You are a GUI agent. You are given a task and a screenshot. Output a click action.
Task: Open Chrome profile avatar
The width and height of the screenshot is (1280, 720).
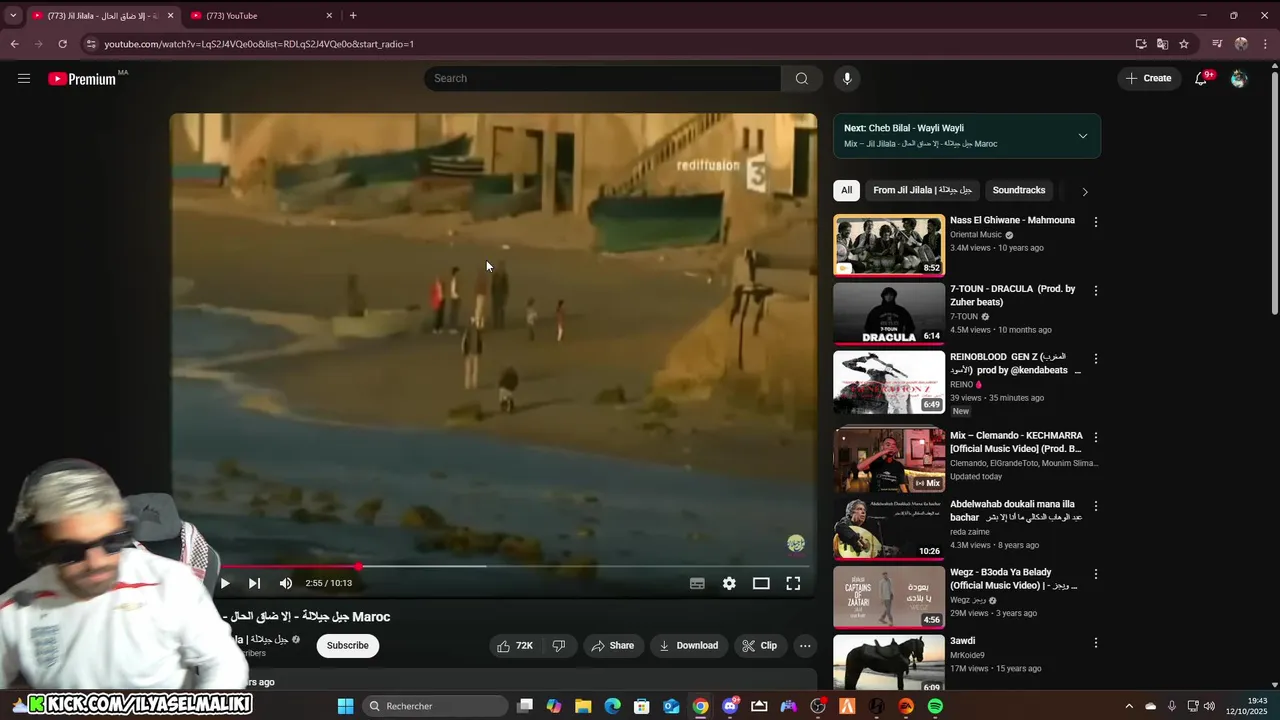(1241, 44)
